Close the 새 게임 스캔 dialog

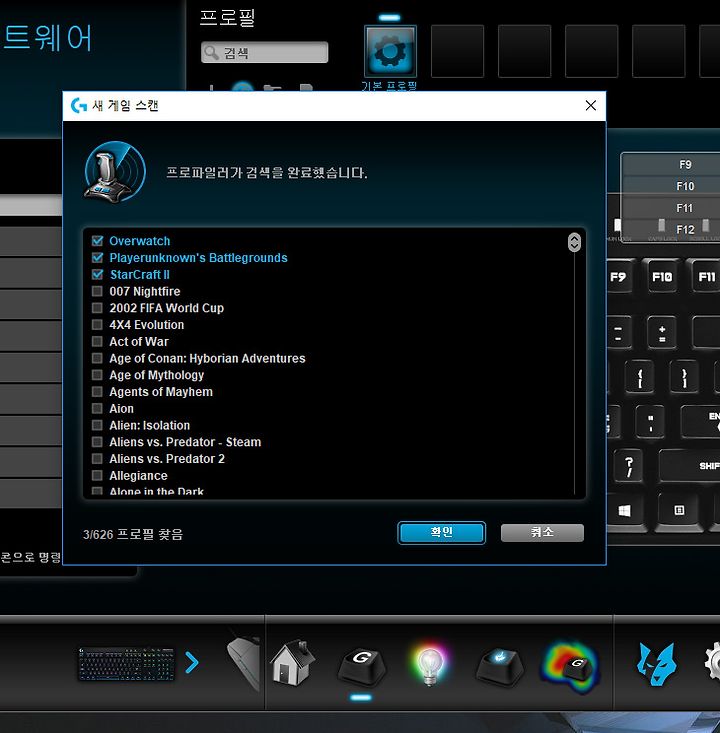pyautogui.click(x=590, y=106)
